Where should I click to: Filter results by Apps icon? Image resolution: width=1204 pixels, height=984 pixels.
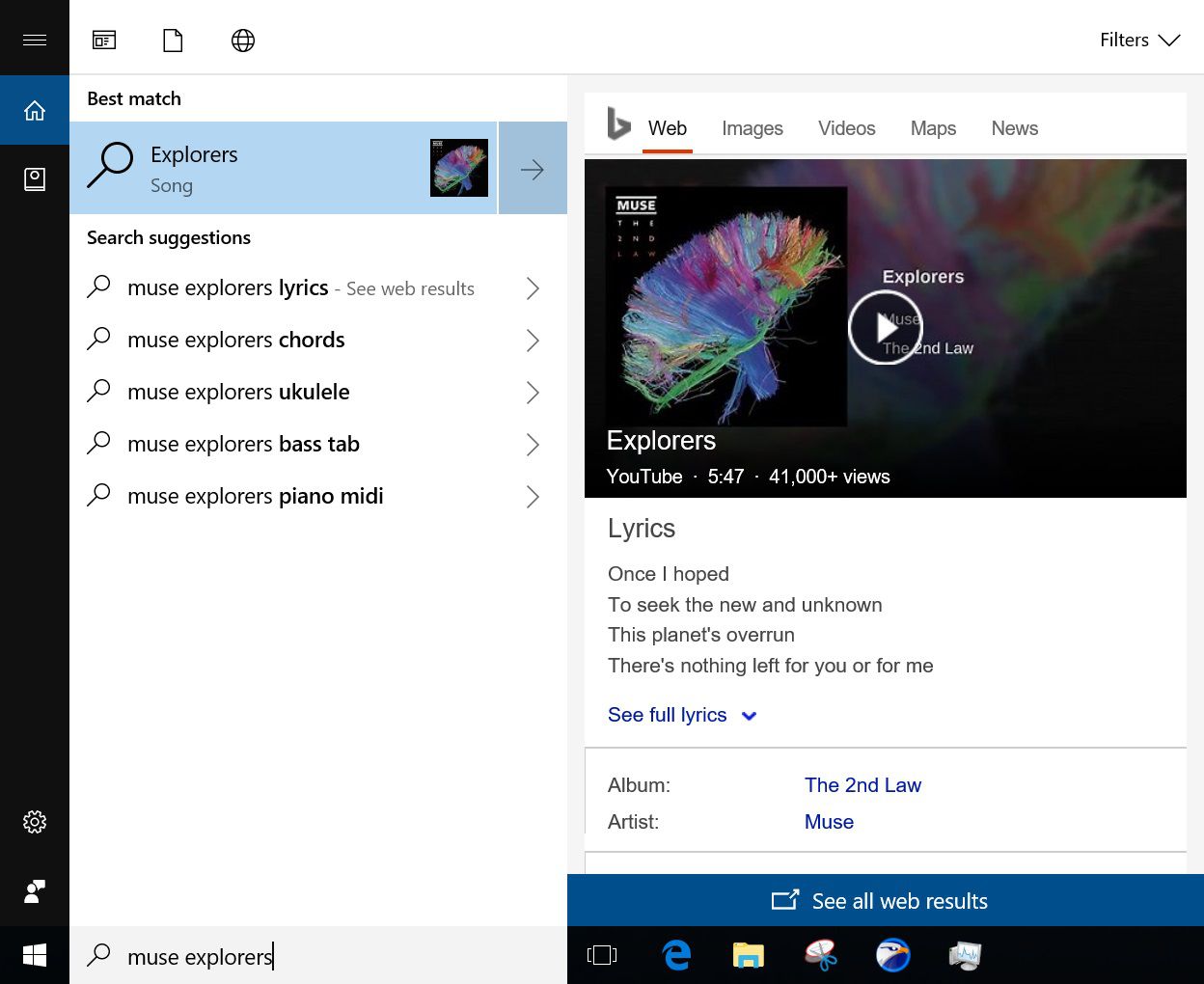pyautogui.click(x=104, y=40)
